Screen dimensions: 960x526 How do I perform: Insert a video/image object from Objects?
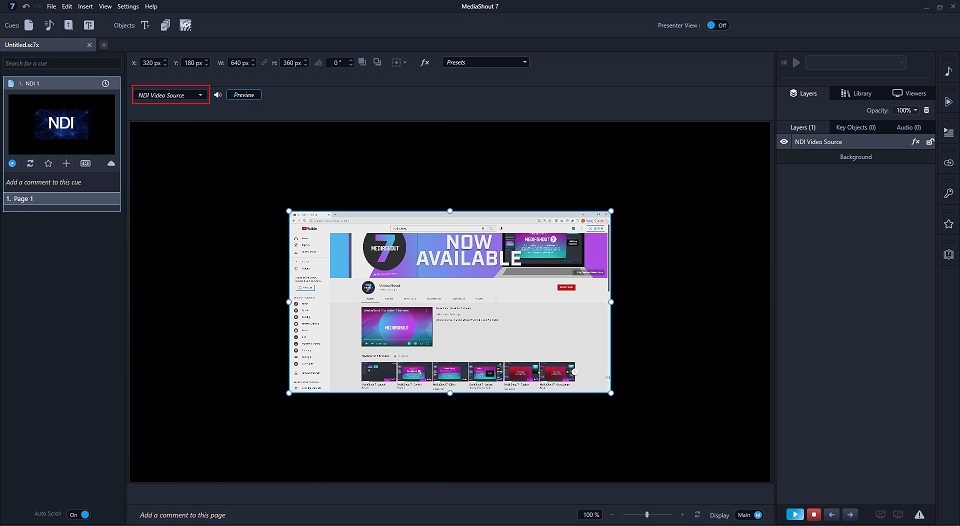pyautogui.click(x=186, y=25)
